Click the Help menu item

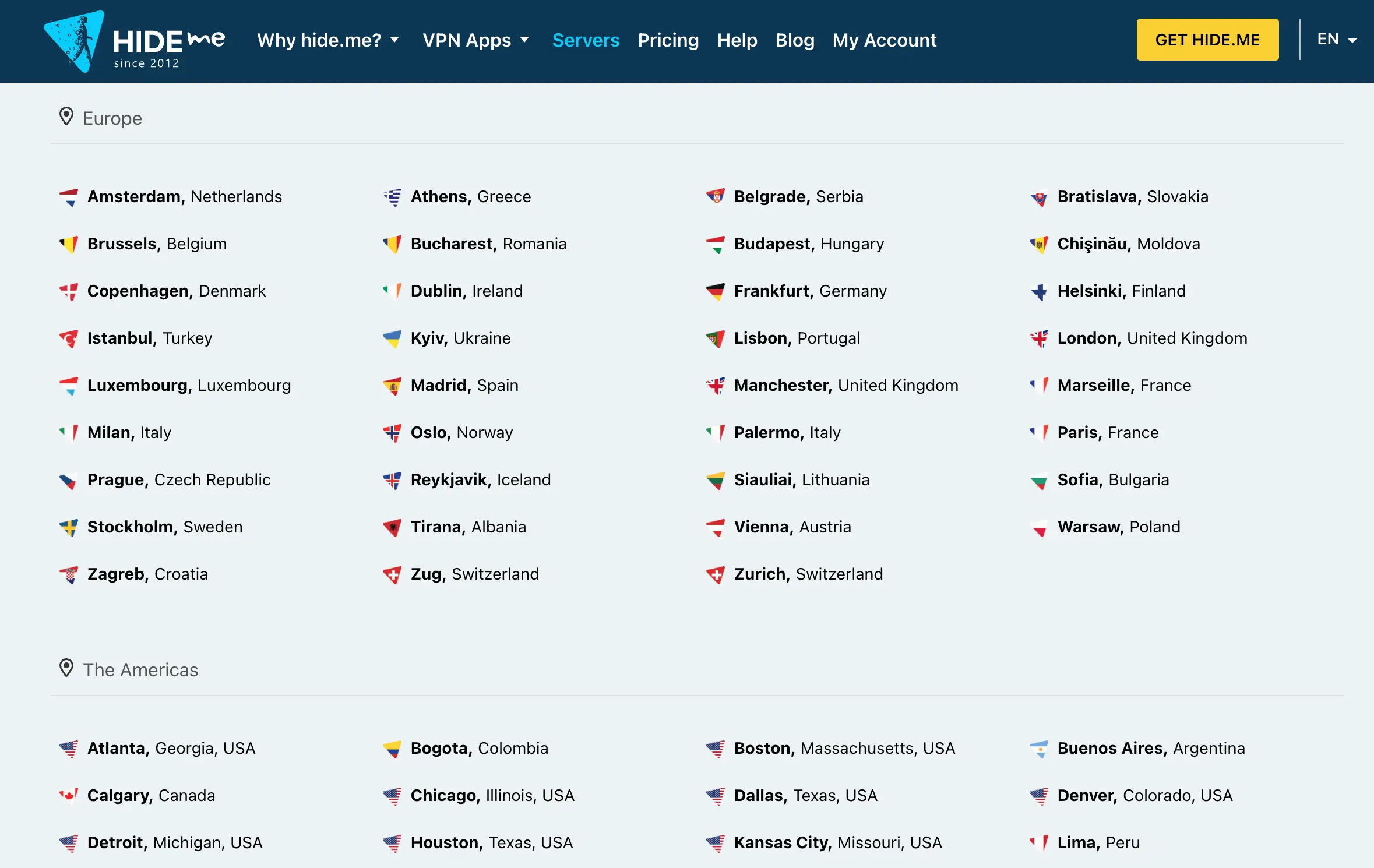(x=738, y=40)
